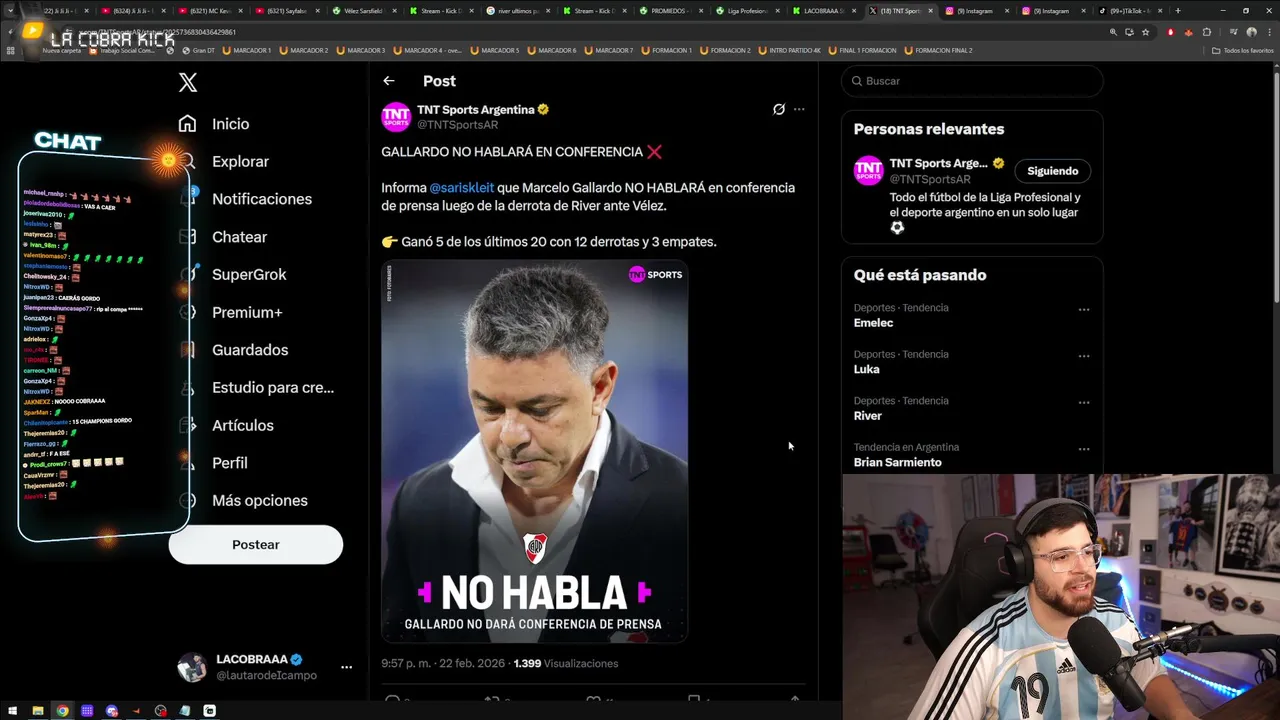Open Notificaciones in the sidebar
1280x720 pixels.
[262, 199]
